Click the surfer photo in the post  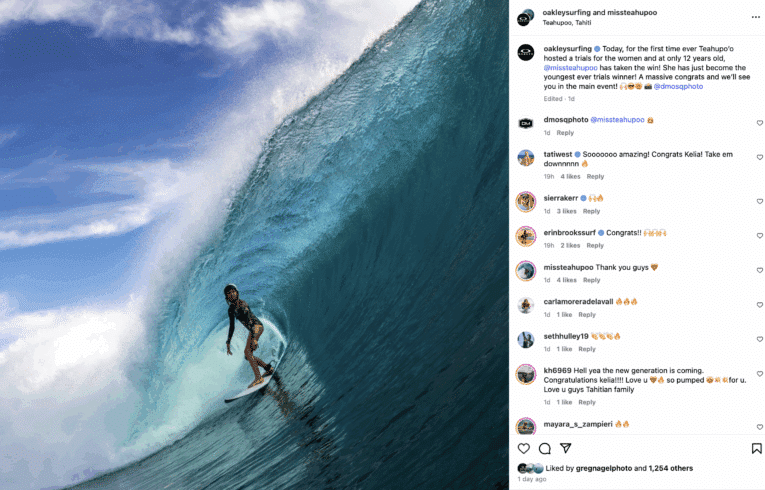[254, 245]
